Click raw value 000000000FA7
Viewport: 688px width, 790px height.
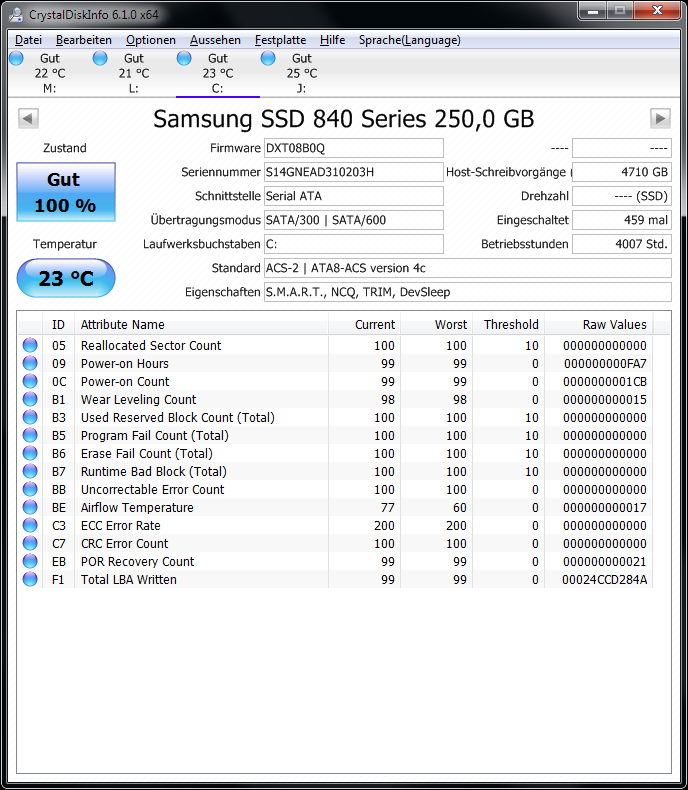tap(605, 363)
